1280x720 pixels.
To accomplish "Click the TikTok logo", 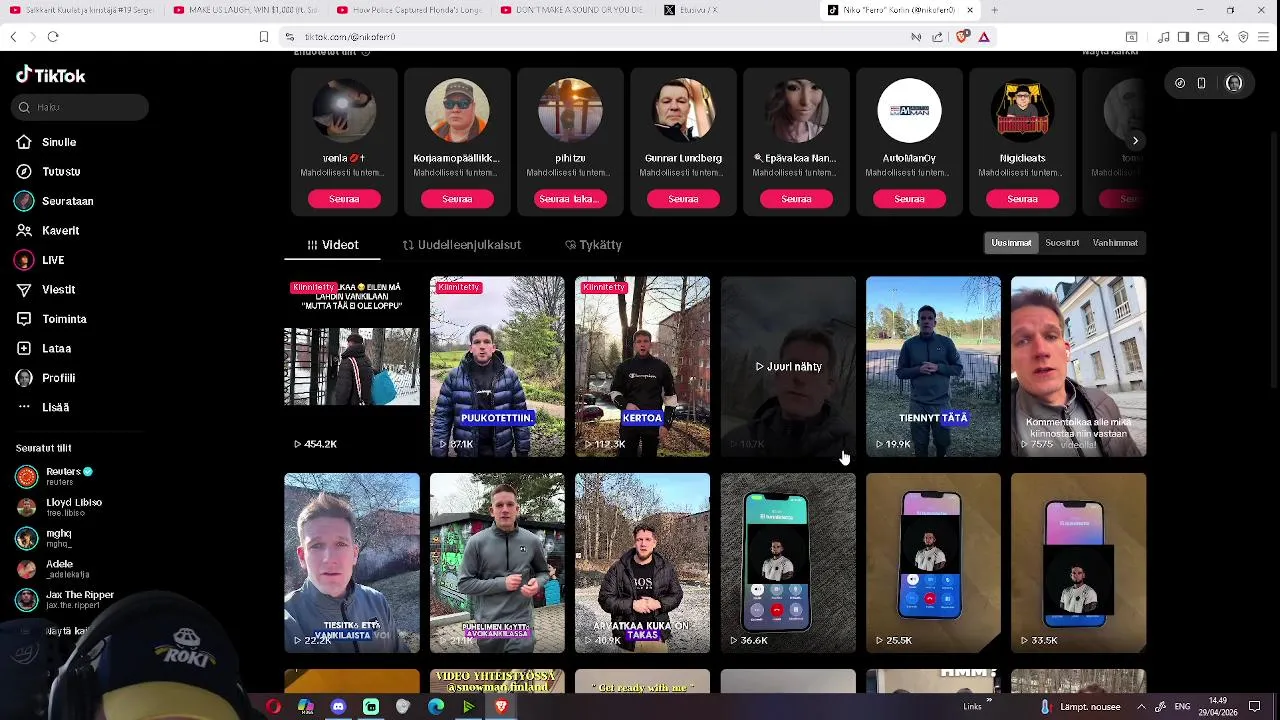I will (x=51, y=75).
